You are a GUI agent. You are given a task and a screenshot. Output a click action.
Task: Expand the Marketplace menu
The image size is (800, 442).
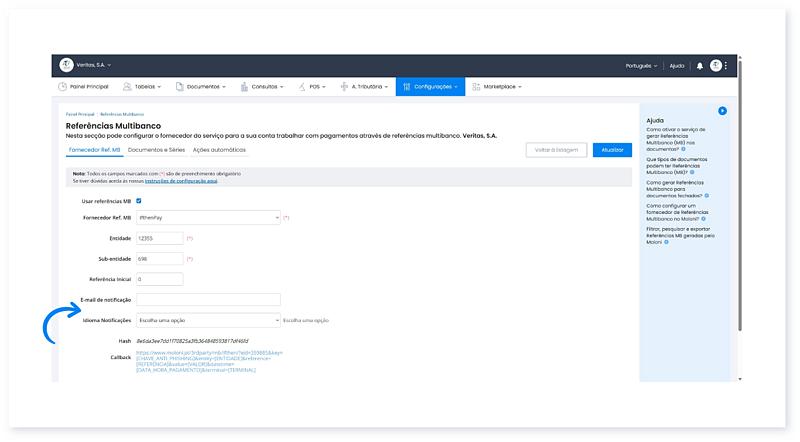point(497,87)
